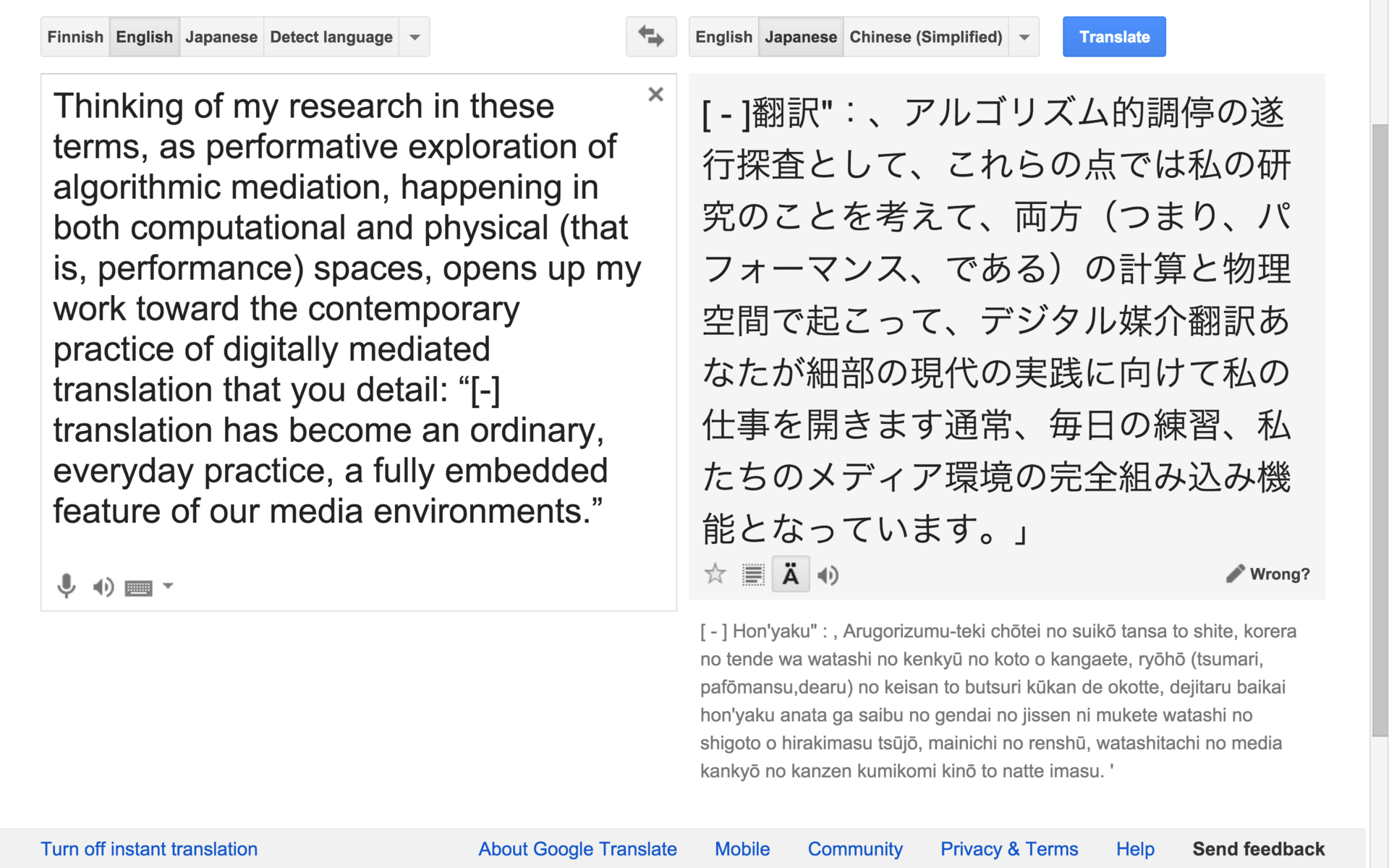Viewport: 1389px width, 868px height.
Task: Open the About Google Translate link
Action: [577, 848]
